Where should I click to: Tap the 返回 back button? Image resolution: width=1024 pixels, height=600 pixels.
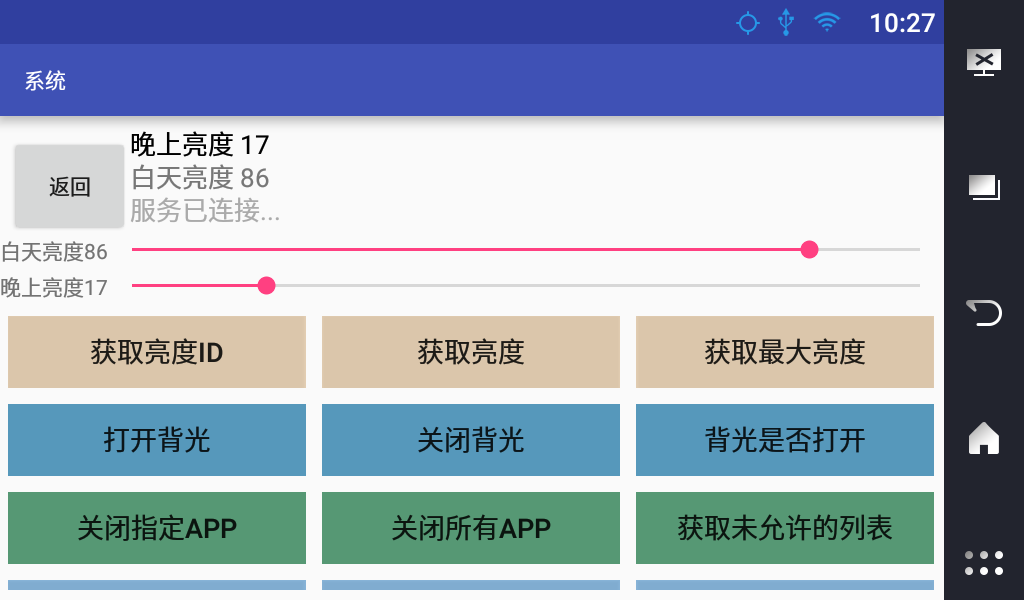pyautogui.click(x=69, y=187)
